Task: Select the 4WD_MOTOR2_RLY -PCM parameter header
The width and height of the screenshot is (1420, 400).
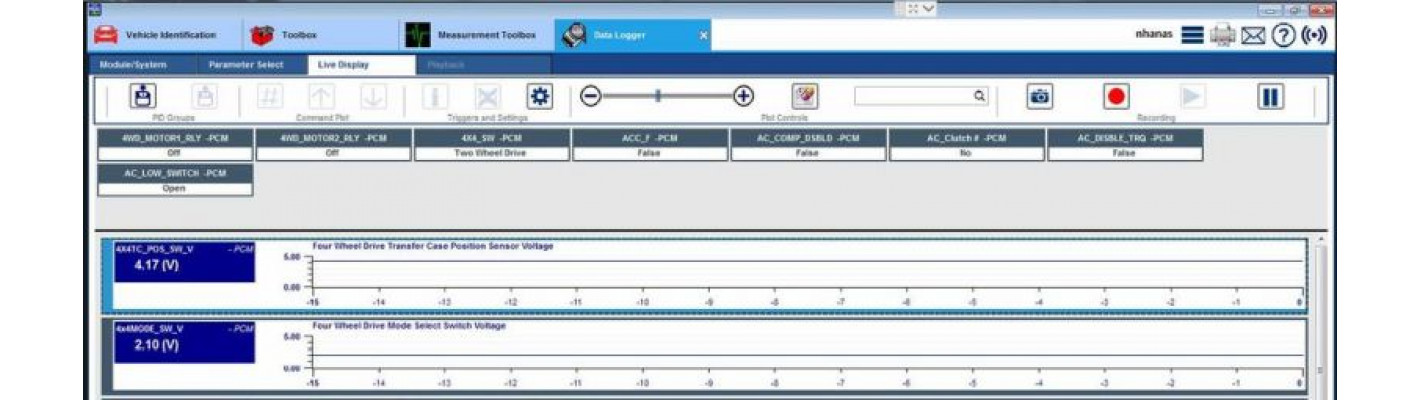Action: click(x=333, y=138)
